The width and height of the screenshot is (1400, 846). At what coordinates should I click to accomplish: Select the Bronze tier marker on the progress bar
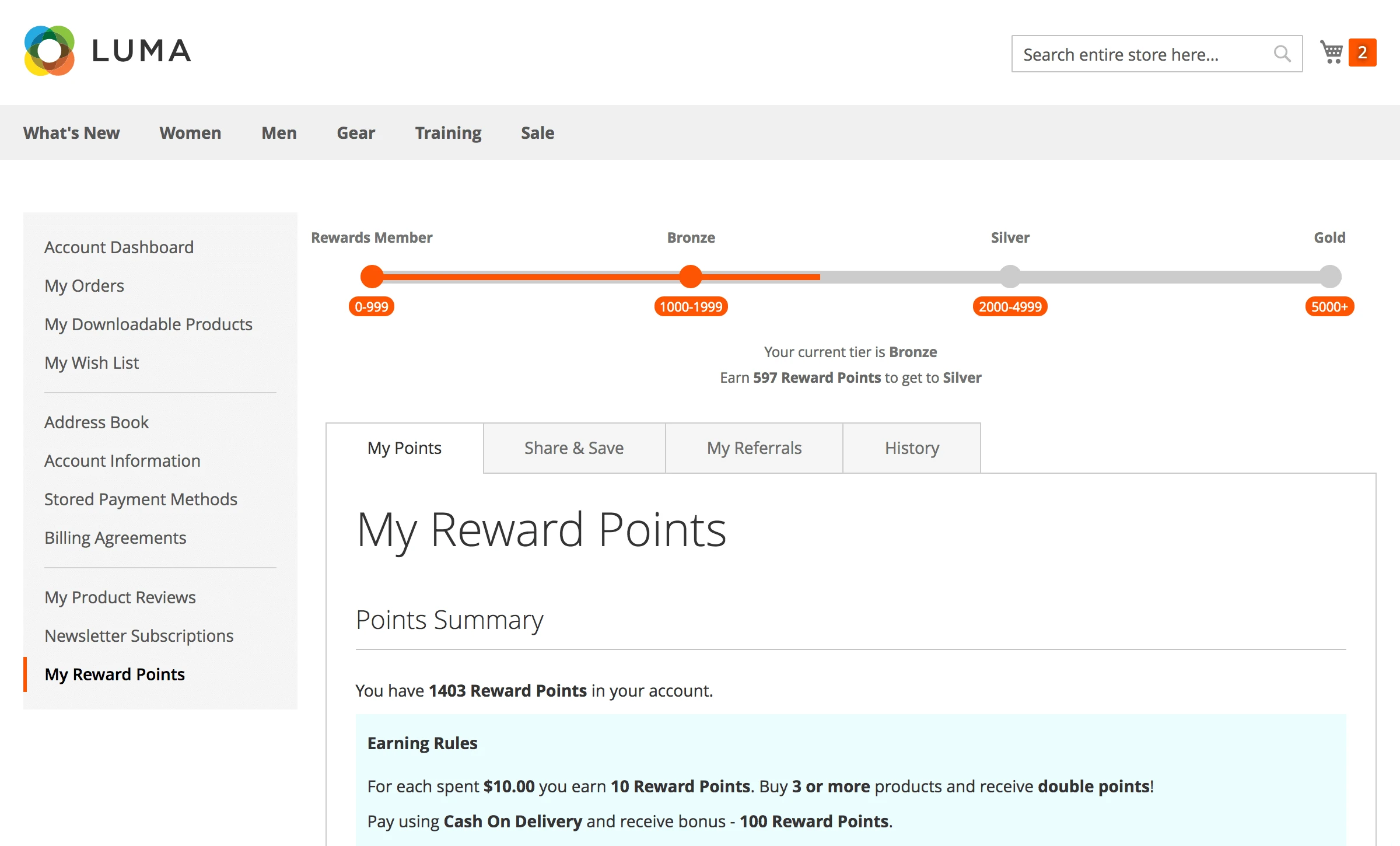[691, 277]
